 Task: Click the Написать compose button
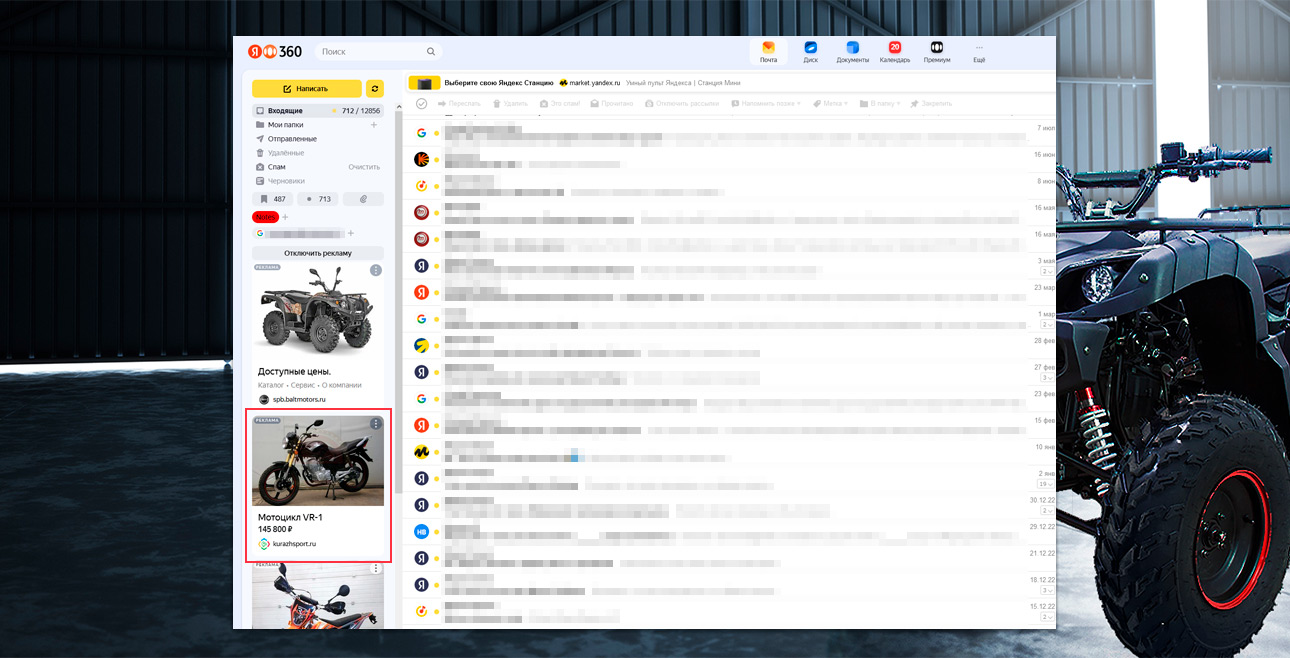(306, 88)
